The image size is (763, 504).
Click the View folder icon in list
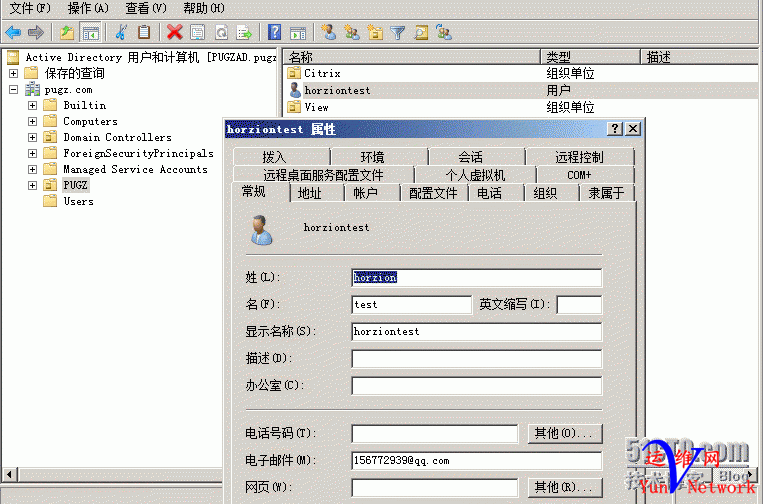pos(294,107)
